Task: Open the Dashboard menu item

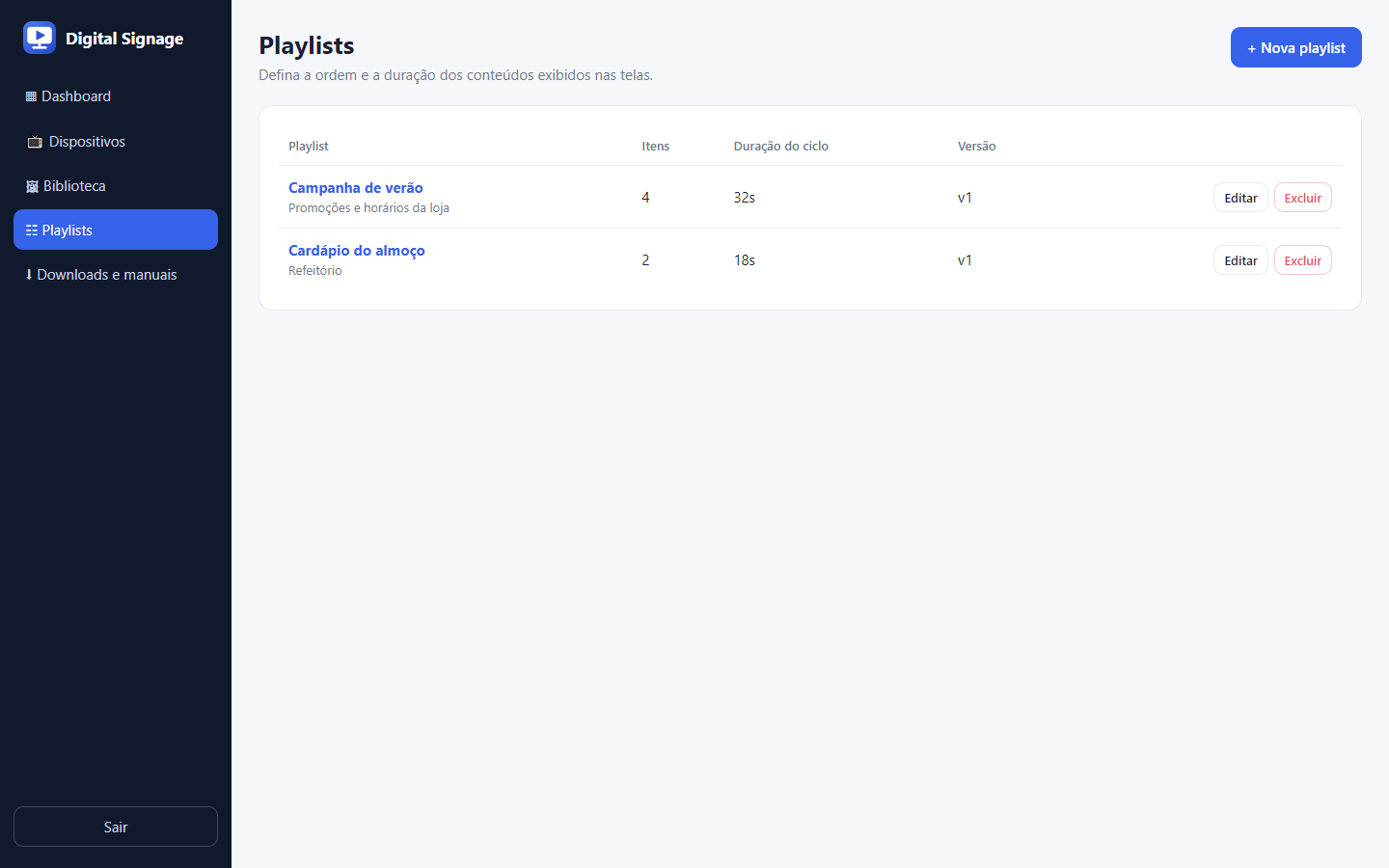Action: click(116, 96)
